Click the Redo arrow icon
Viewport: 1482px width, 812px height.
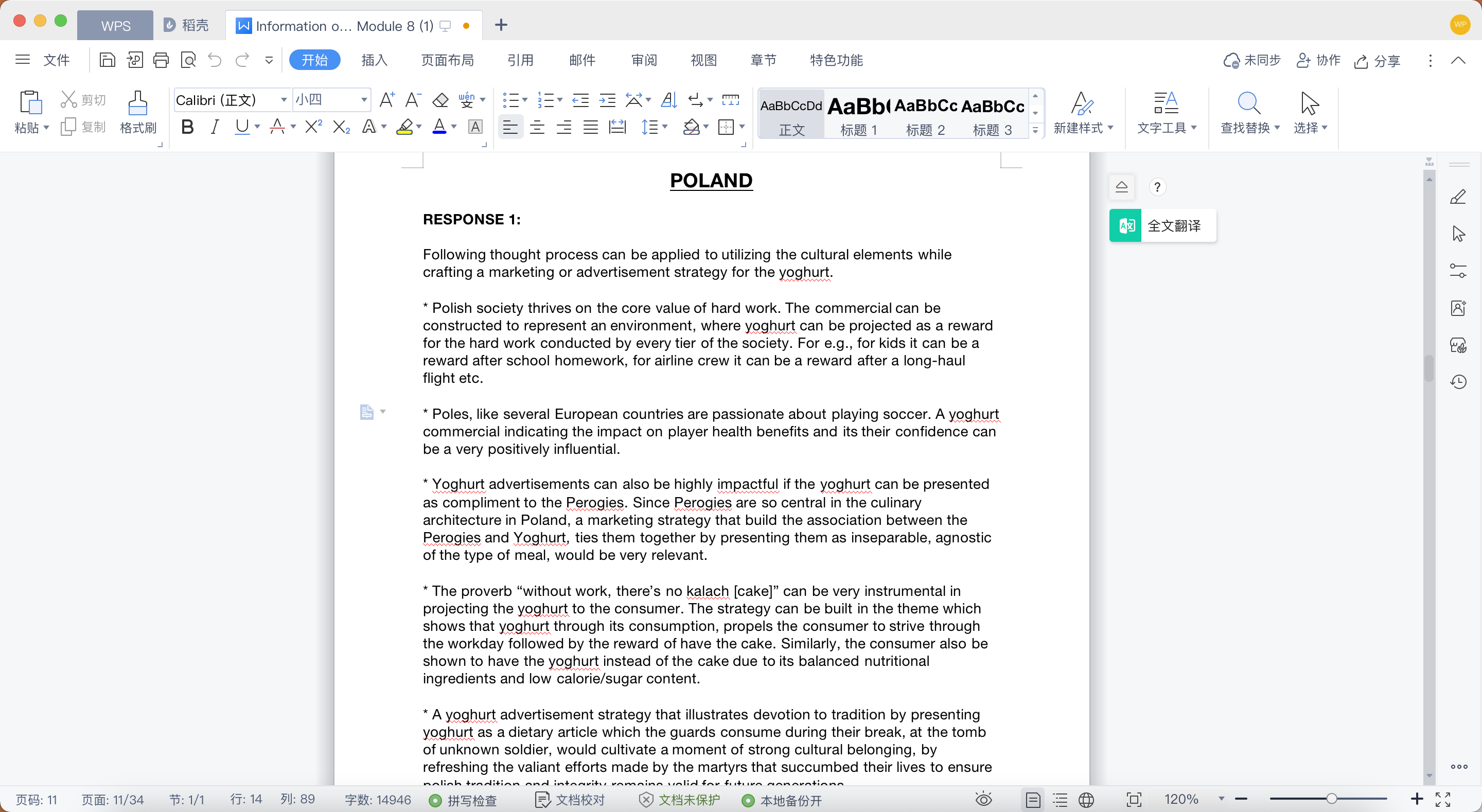(x=242, y=60)
